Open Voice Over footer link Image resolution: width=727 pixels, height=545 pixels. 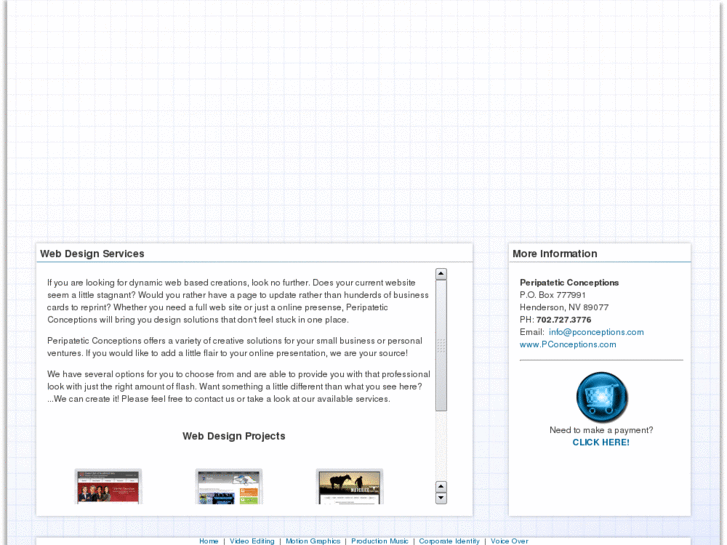(509, 541)
